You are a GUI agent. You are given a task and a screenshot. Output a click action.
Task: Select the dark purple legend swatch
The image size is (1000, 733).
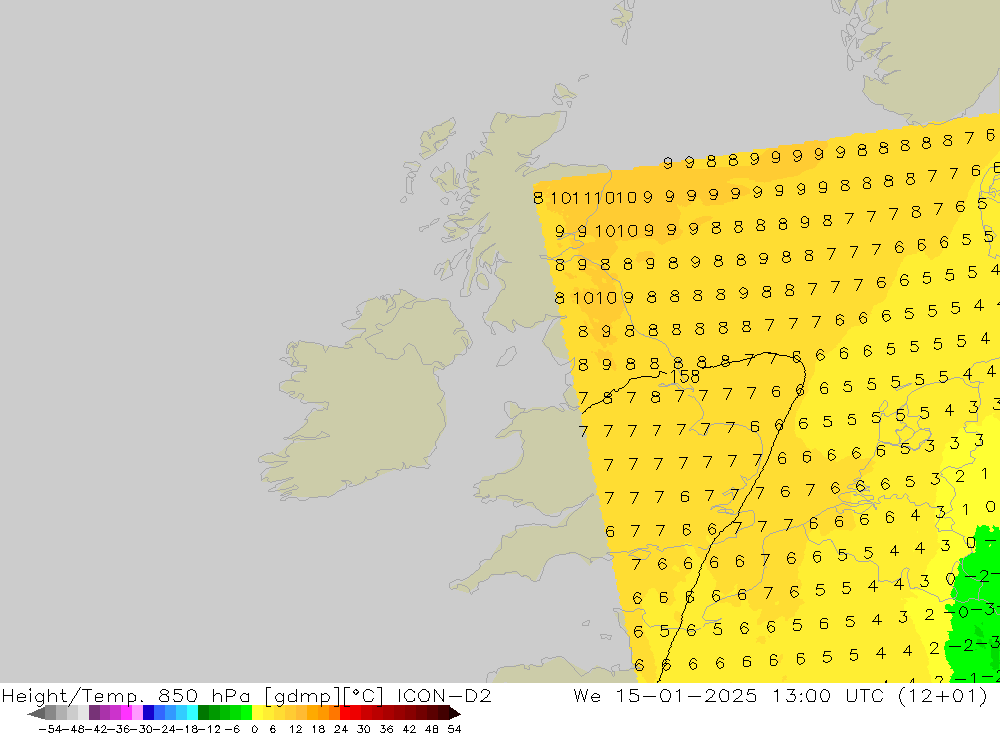pos(94,713)
